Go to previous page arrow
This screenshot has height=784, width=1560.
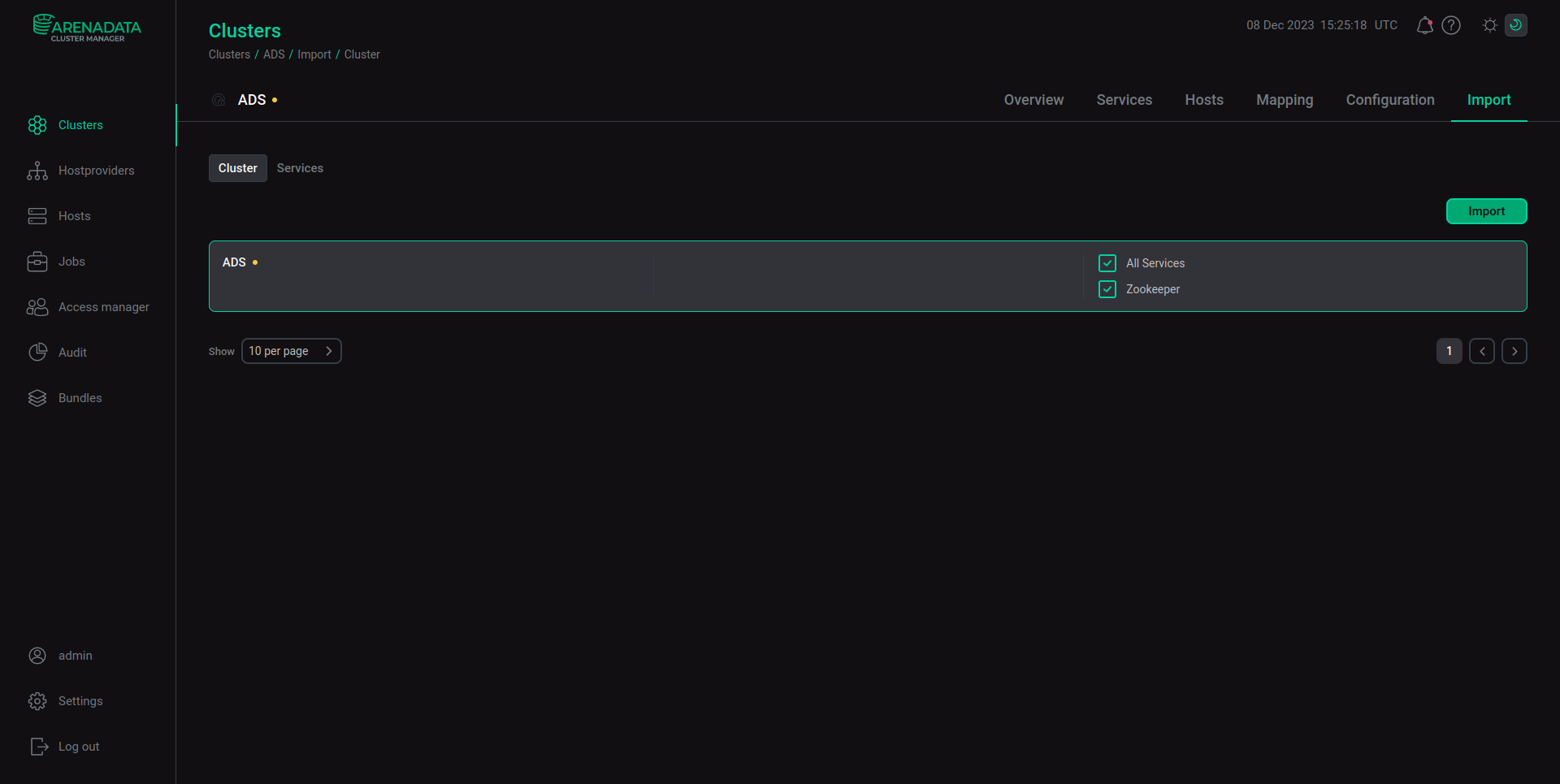pyautogui.click(x=1482, y=351)
